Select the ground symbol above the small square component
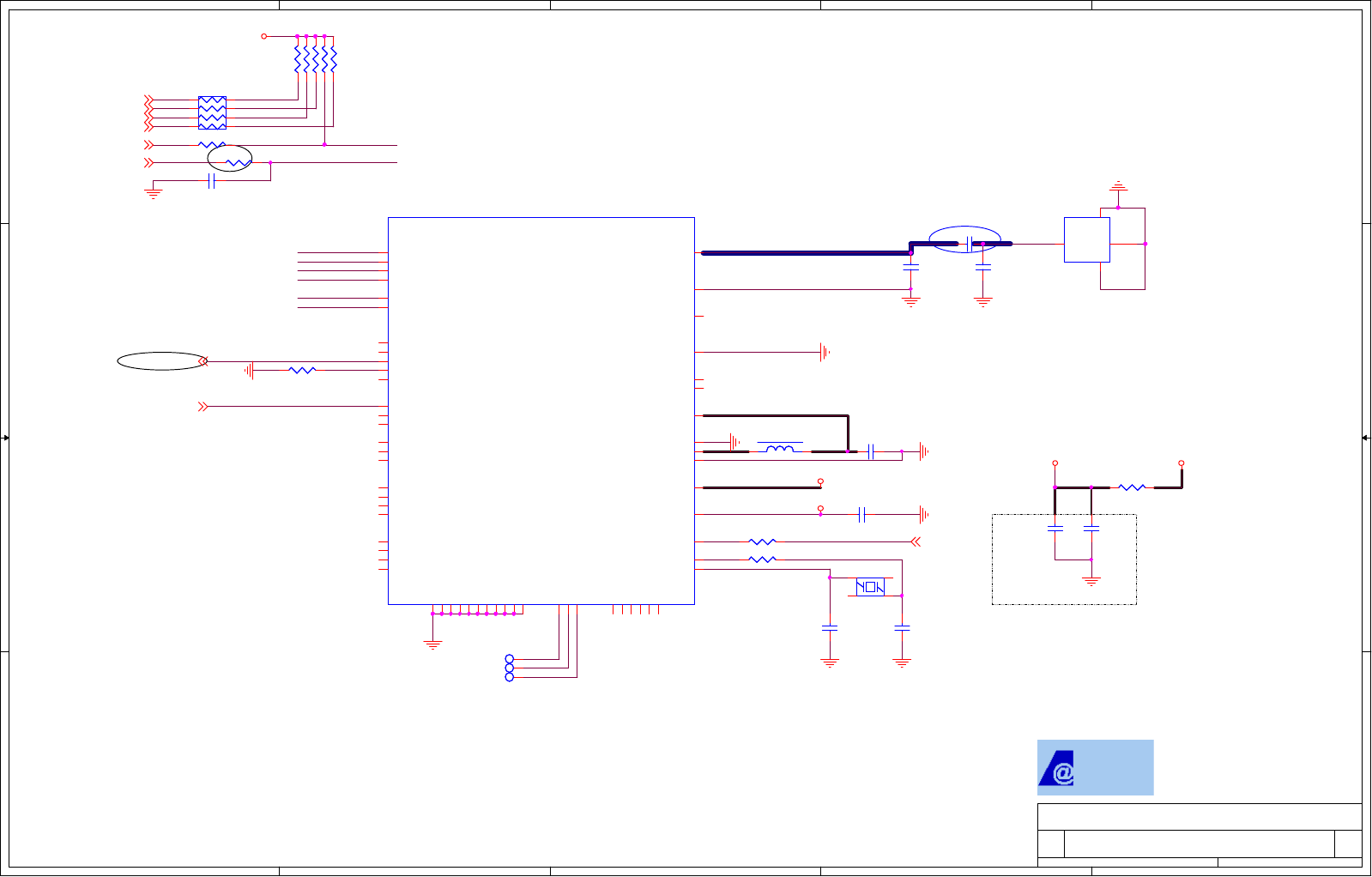The image size is (1372, 877). (x=1118, y=186)
